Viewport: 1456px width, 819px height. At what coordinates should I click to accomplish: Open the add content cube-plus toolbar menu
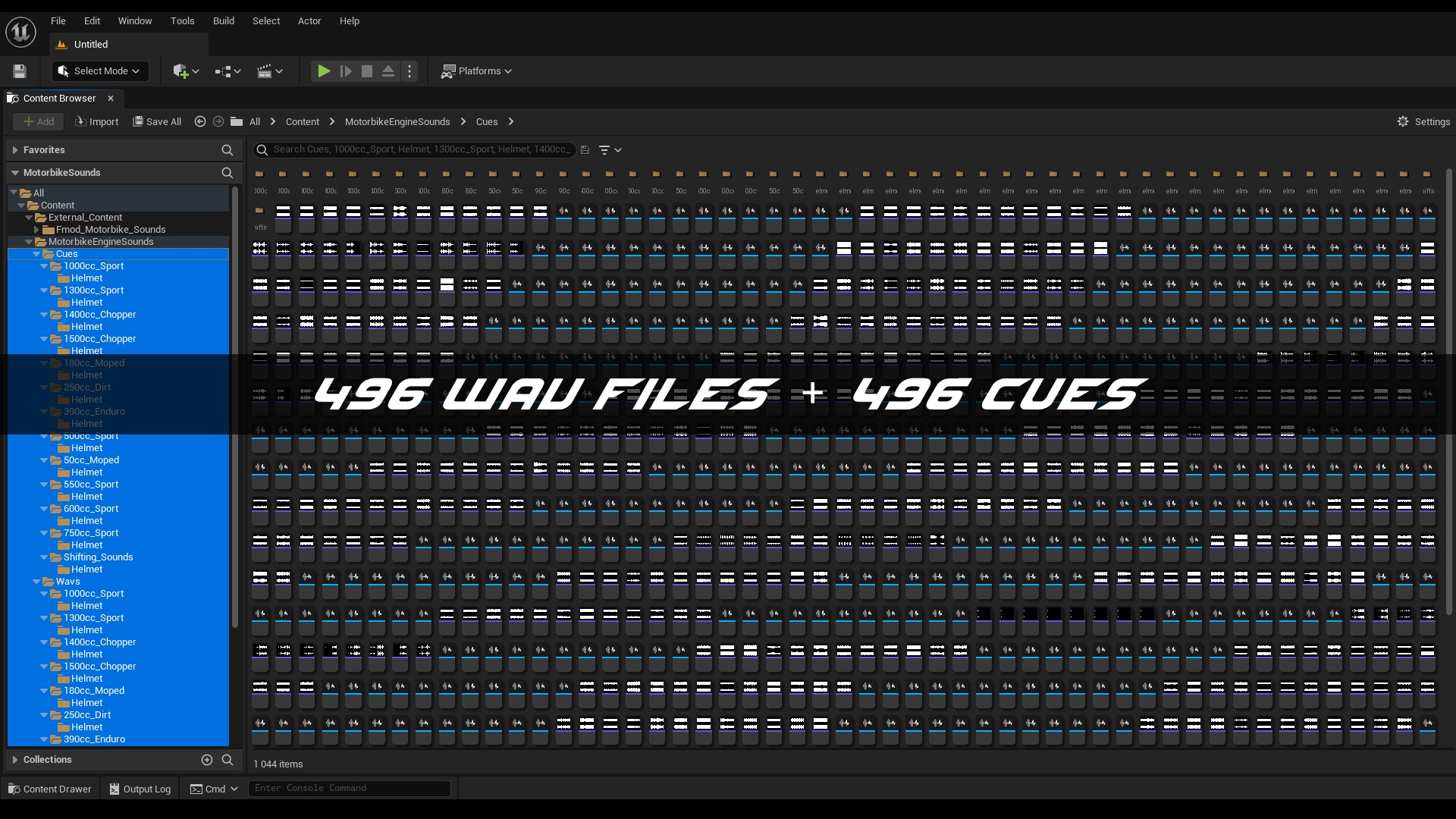(186, 71)
